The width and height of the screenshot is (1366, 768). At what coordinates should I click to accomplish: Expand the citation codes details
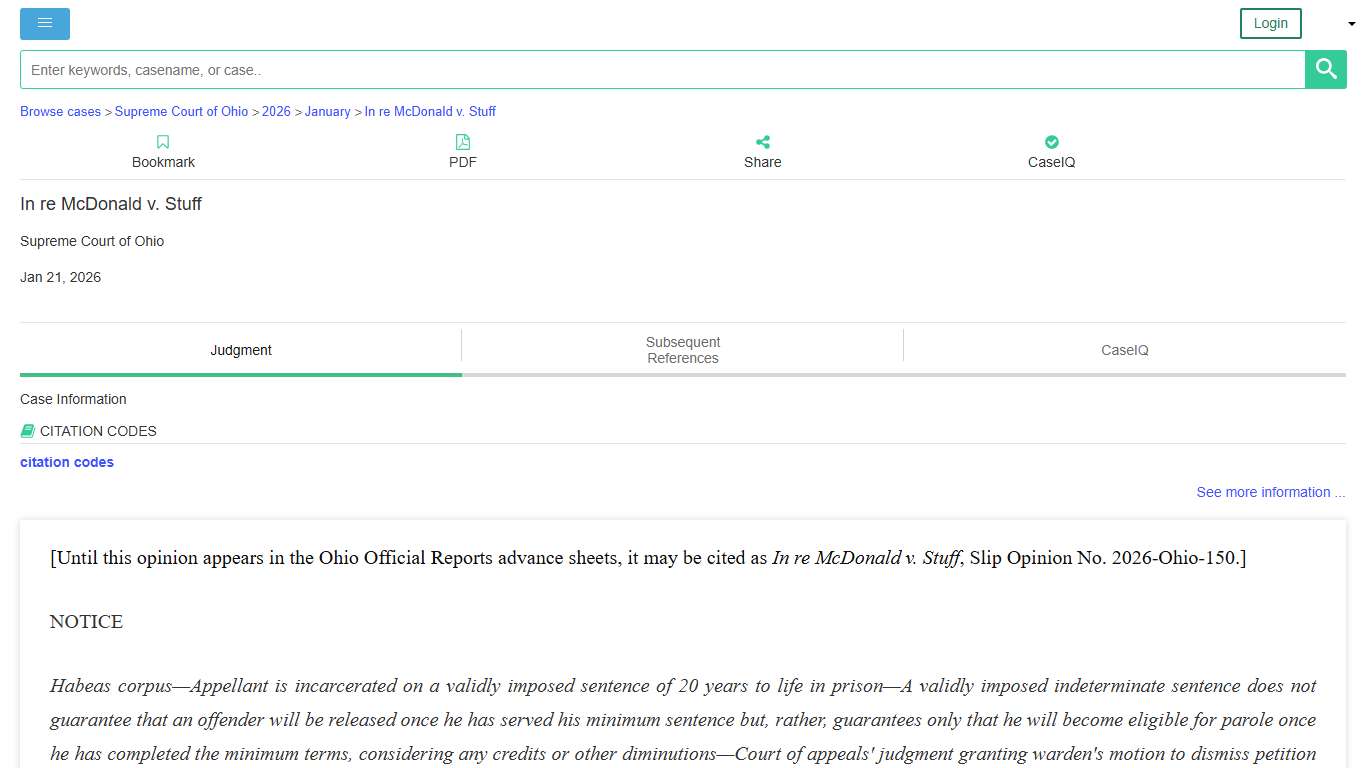(66, 462)
